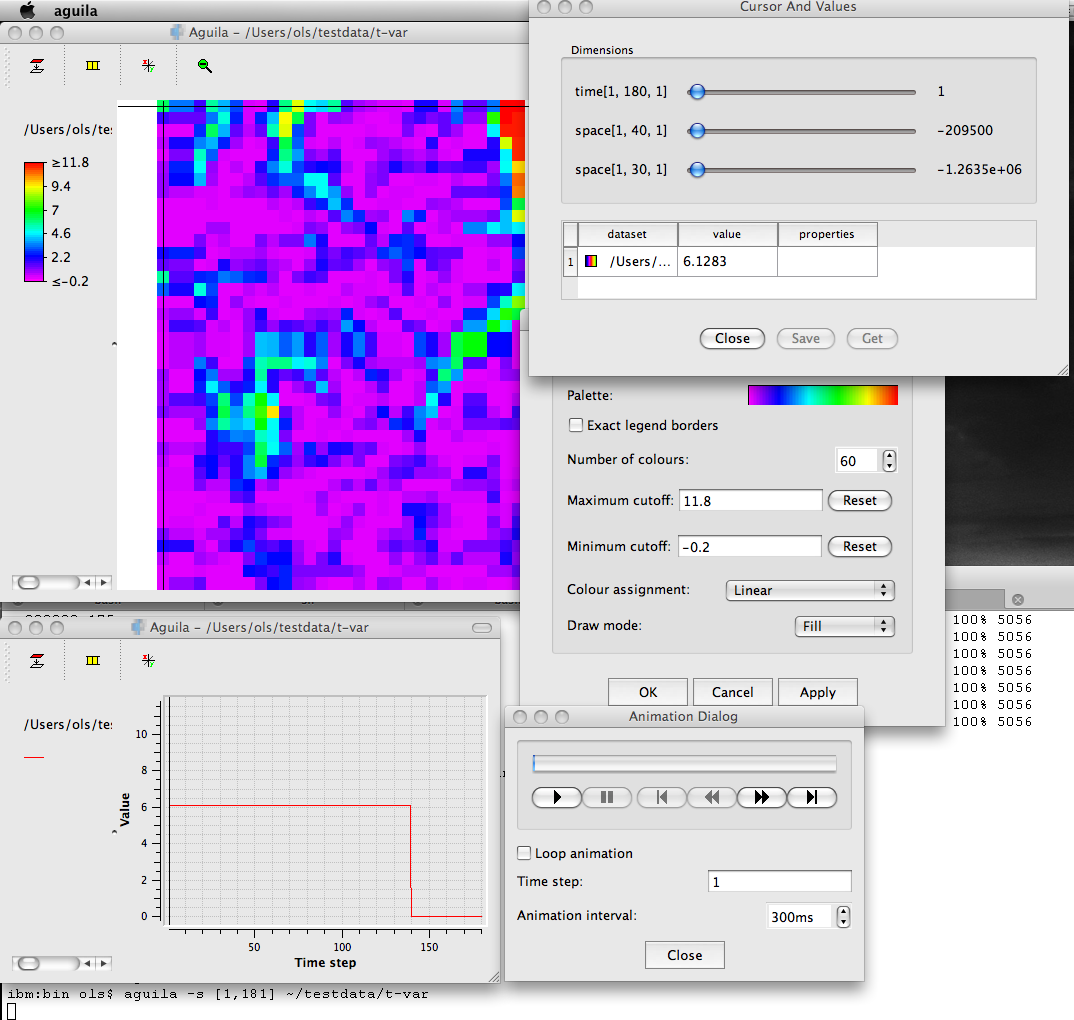Jump to the last animation frame
Image resolution: width=1074 pixels, height=1020 pixels.
tap(812, 797)
